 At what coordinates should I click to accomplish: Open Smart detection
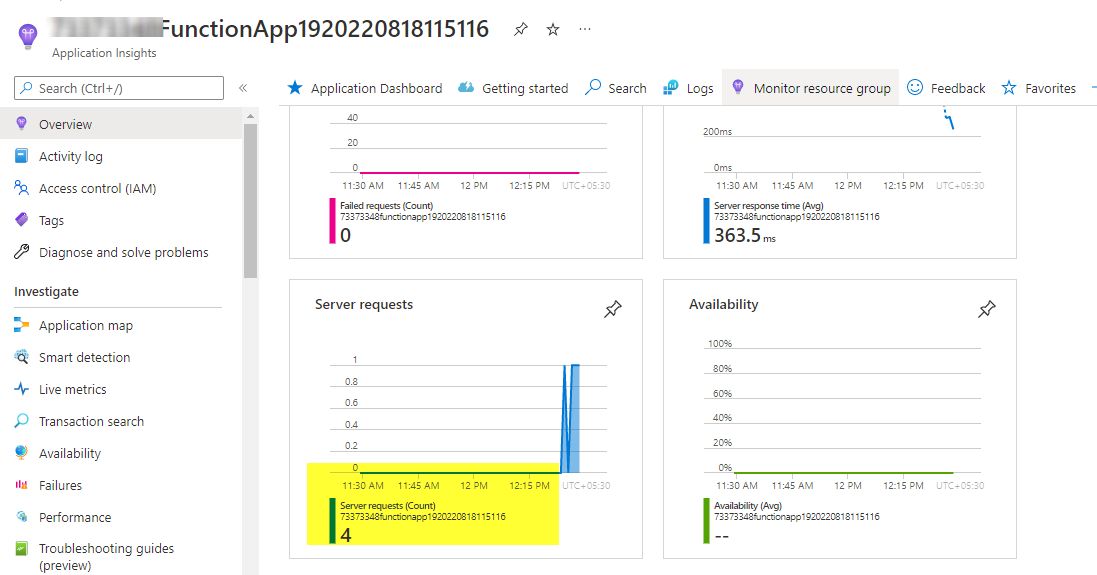click(x=84, y=357)
